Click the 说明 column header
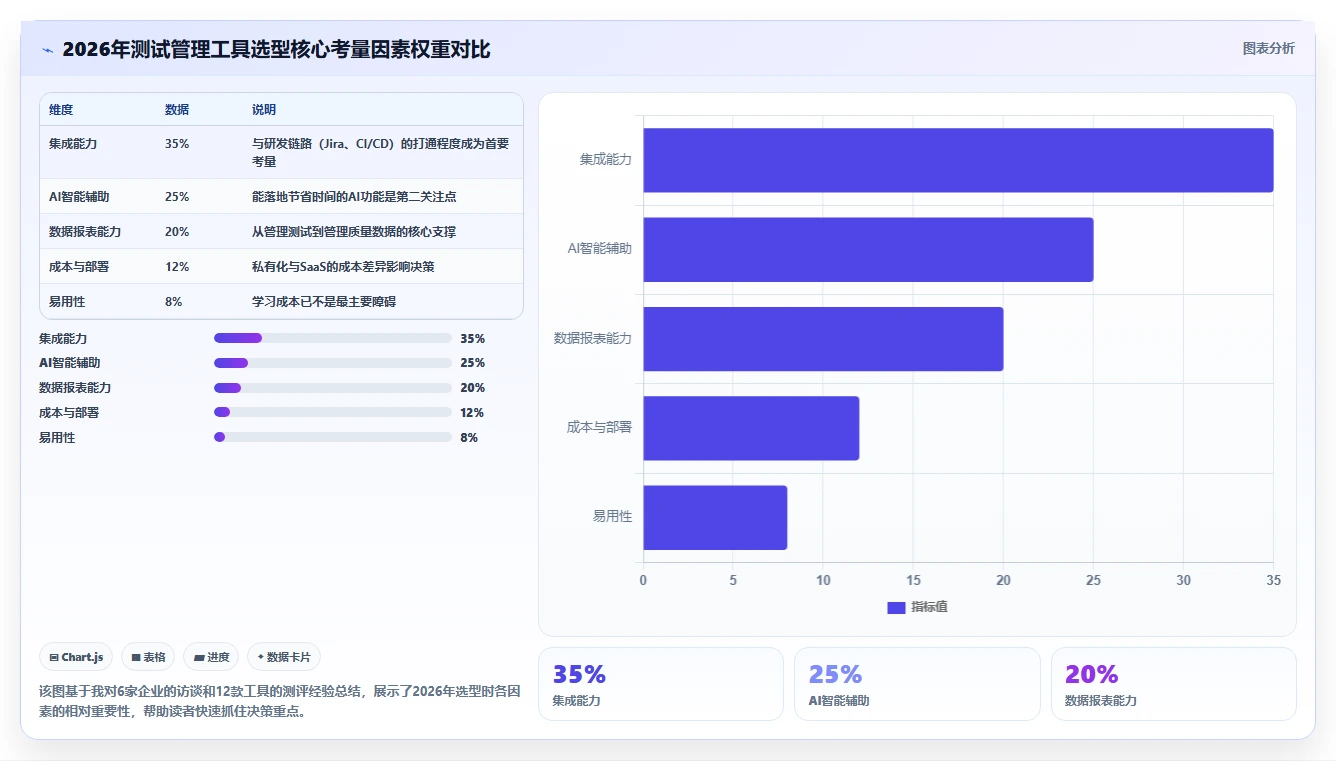The image size is (1336, 761). 264,110
